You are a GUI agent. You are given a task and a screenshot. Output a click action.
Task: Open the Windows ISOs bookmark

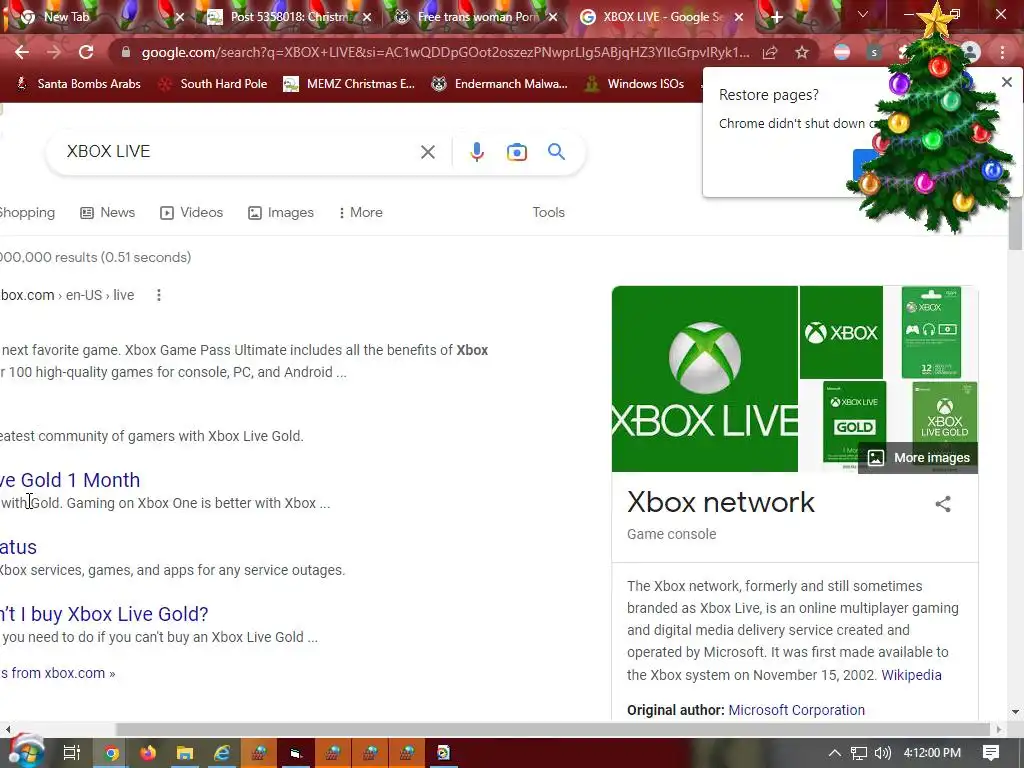(634, 84)
